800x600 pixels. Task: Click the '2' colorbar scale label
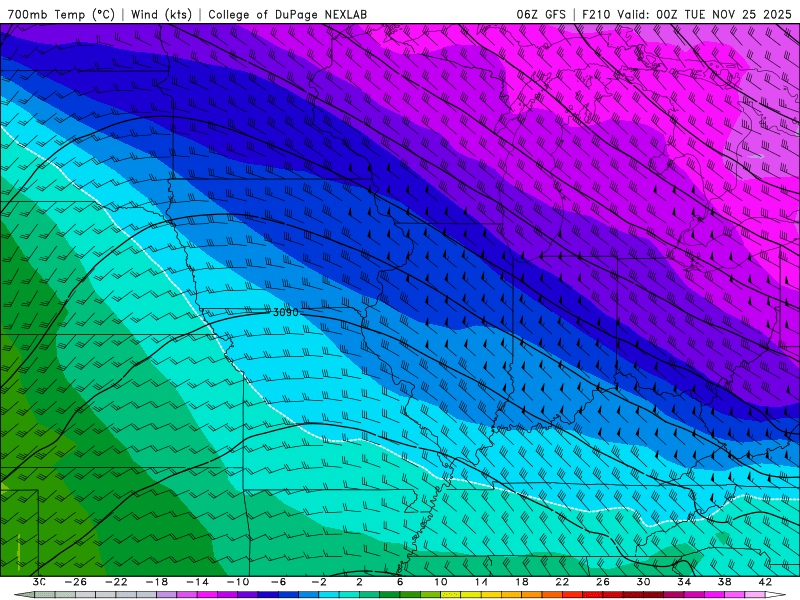pyautogui.click(x=359, y=582)
